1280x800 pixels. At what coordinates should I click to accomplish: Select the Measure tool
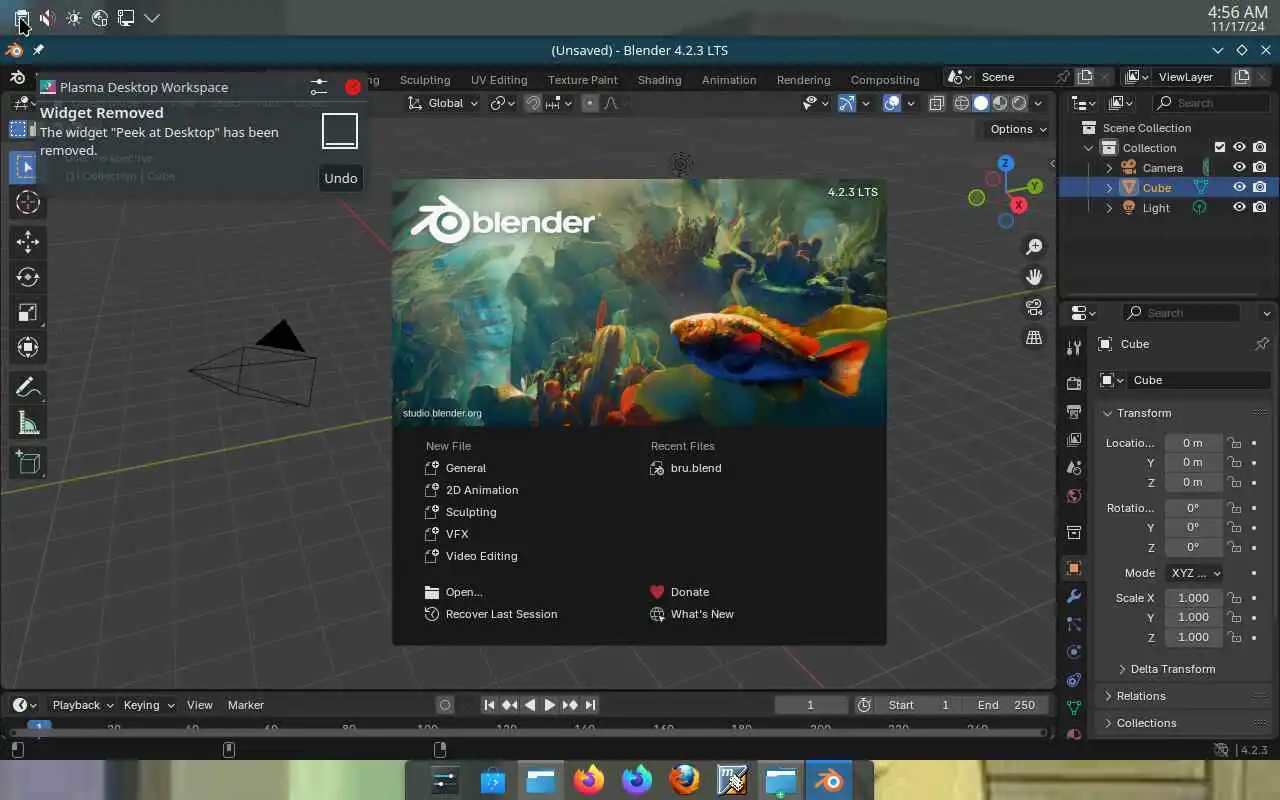[28, 424]
